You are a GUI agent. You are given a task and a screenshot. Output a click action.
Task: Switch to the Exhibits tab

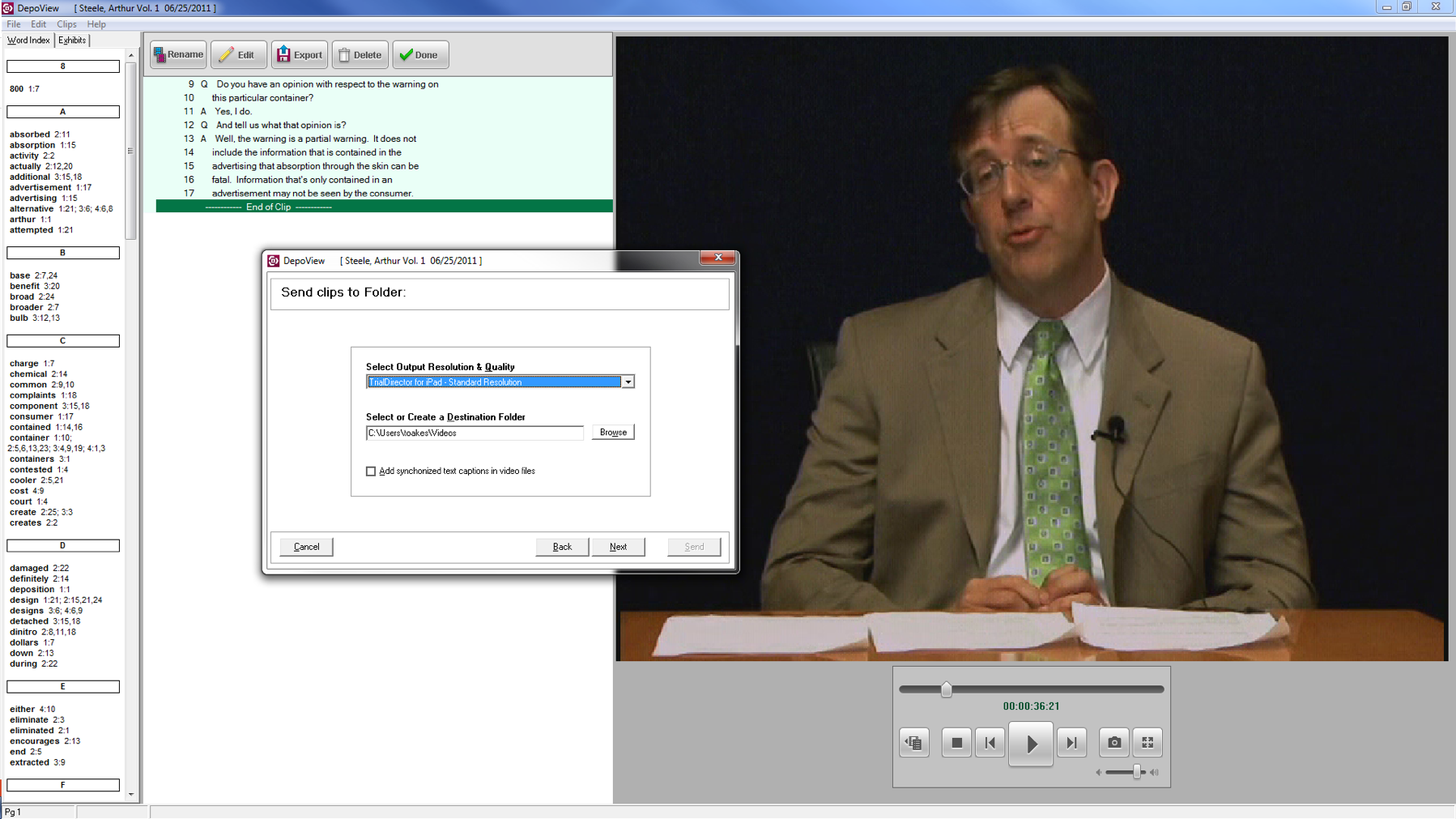point(72,40)
